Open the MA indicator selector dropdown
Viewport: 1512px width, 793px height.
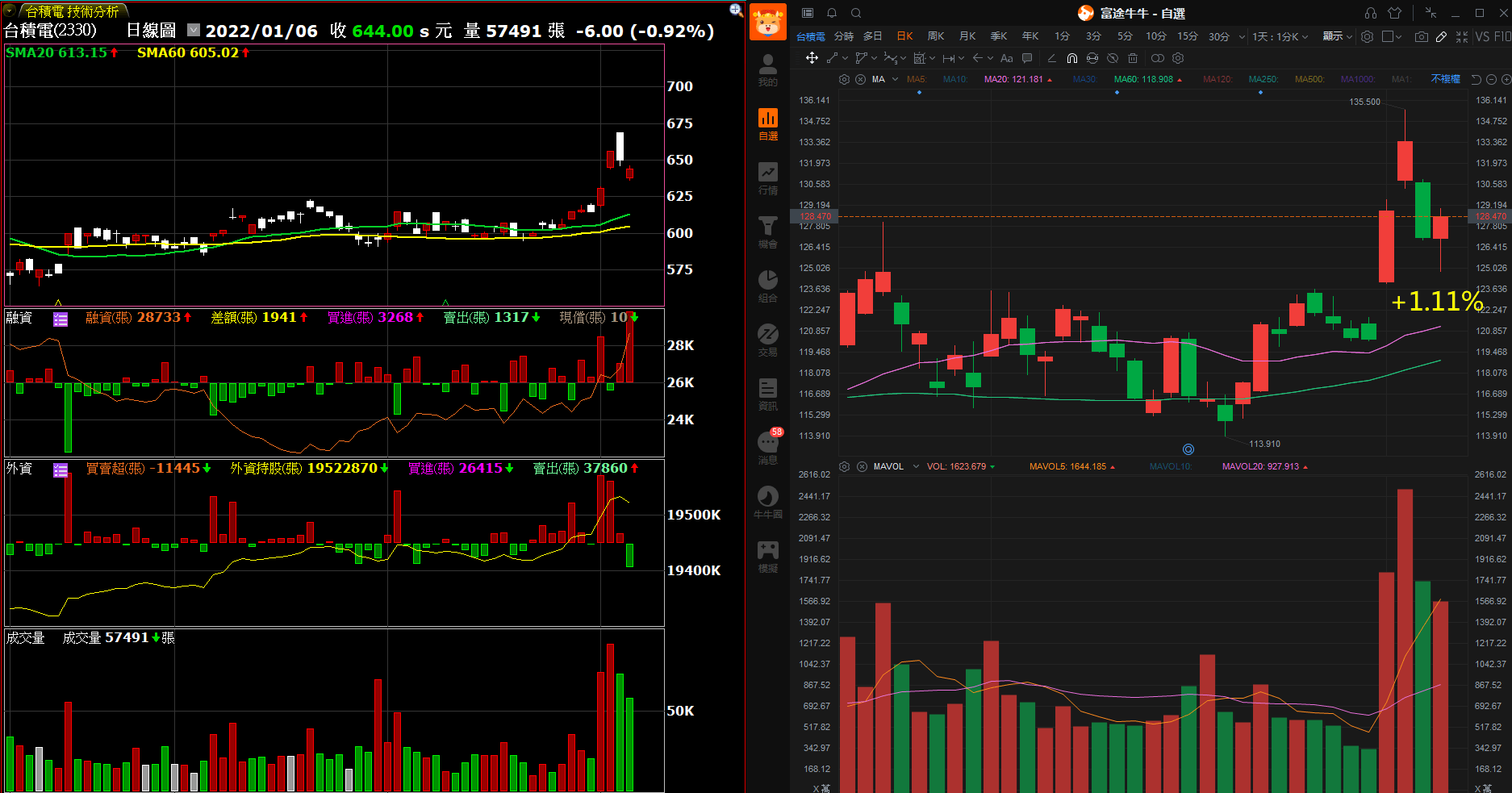click(895, 79)
